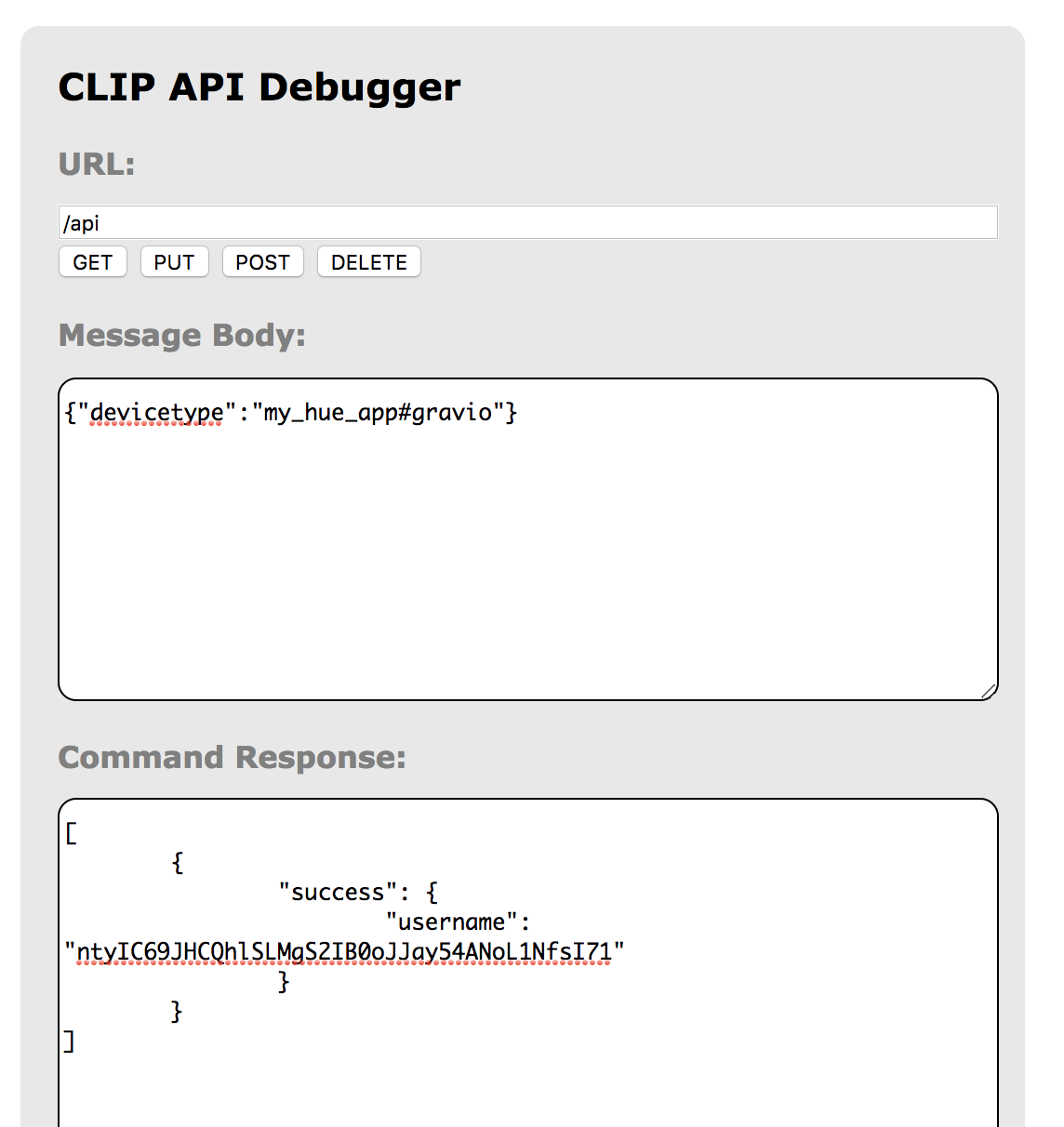Select the username token string ntyIC69JHCQhlSLMgS2IB0oJJay54ANoL1NfsI71
1064x1127 pixels.
click(344, 952)
